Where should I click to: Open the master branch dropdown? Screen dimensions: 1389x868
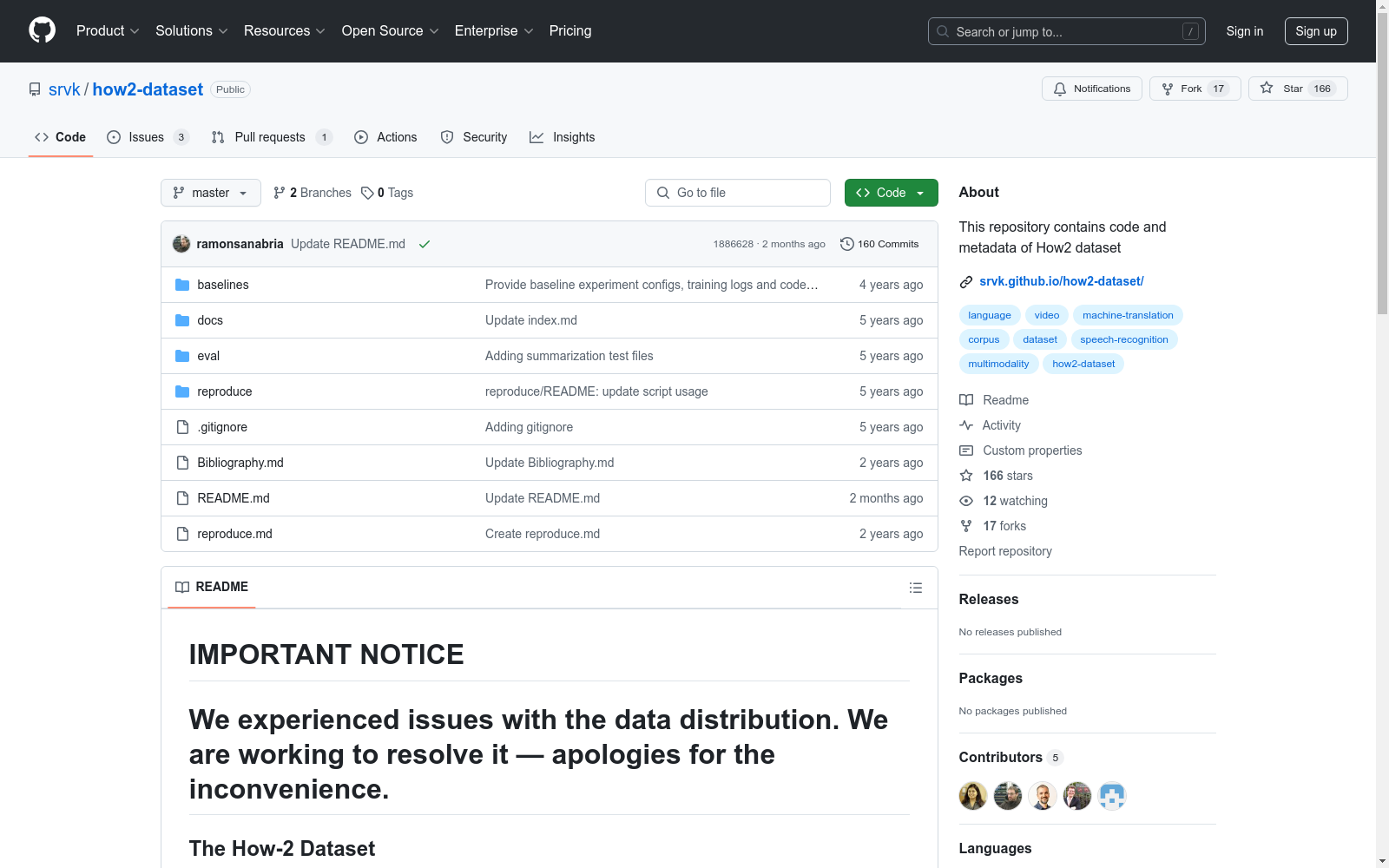[x=211, y=193]
